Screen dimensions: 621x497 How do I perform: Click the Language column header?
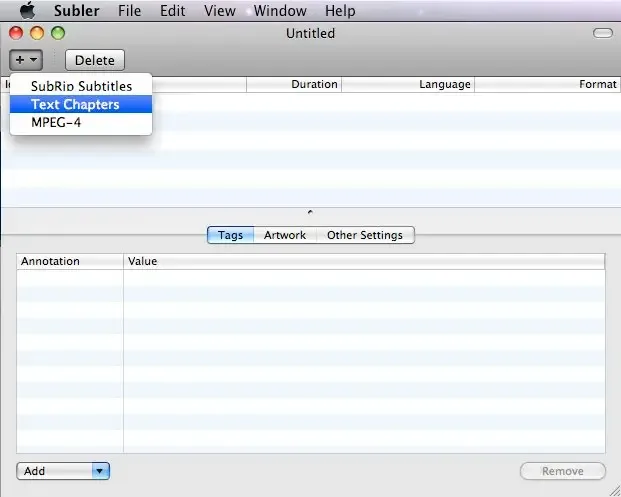point(408,84)
